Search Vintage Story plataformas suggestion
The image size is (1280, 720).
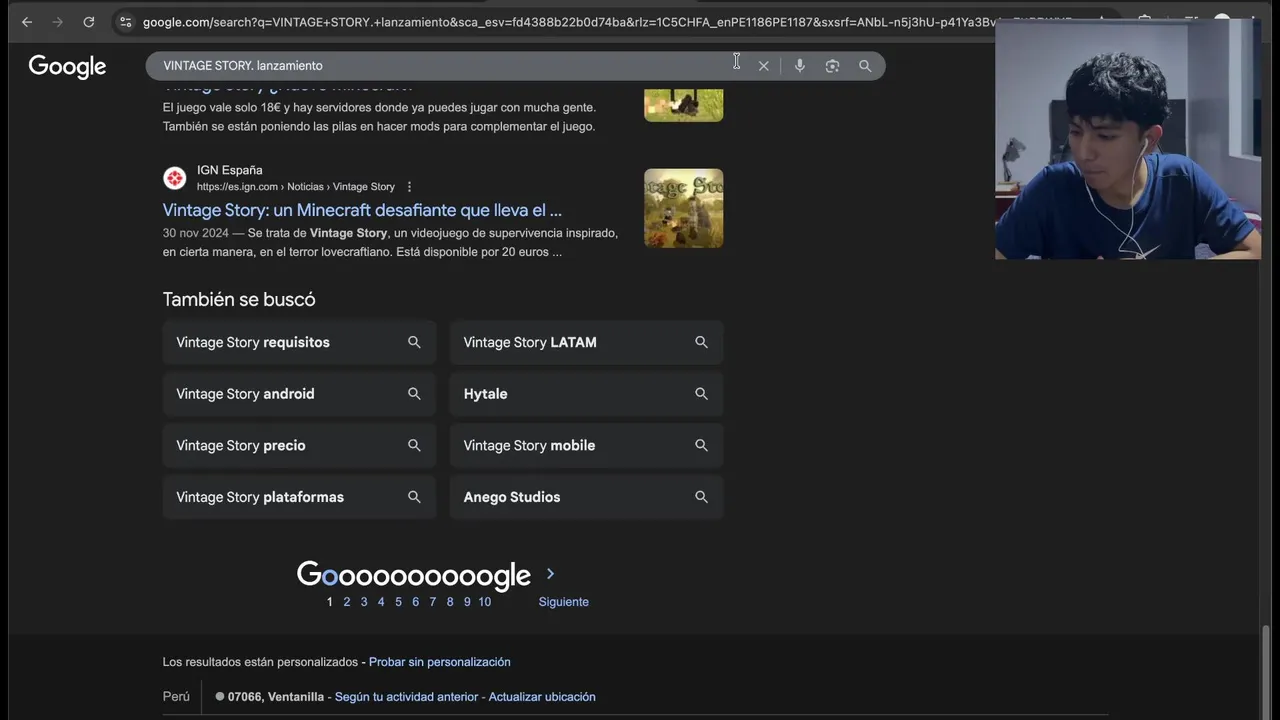point(299,497)
